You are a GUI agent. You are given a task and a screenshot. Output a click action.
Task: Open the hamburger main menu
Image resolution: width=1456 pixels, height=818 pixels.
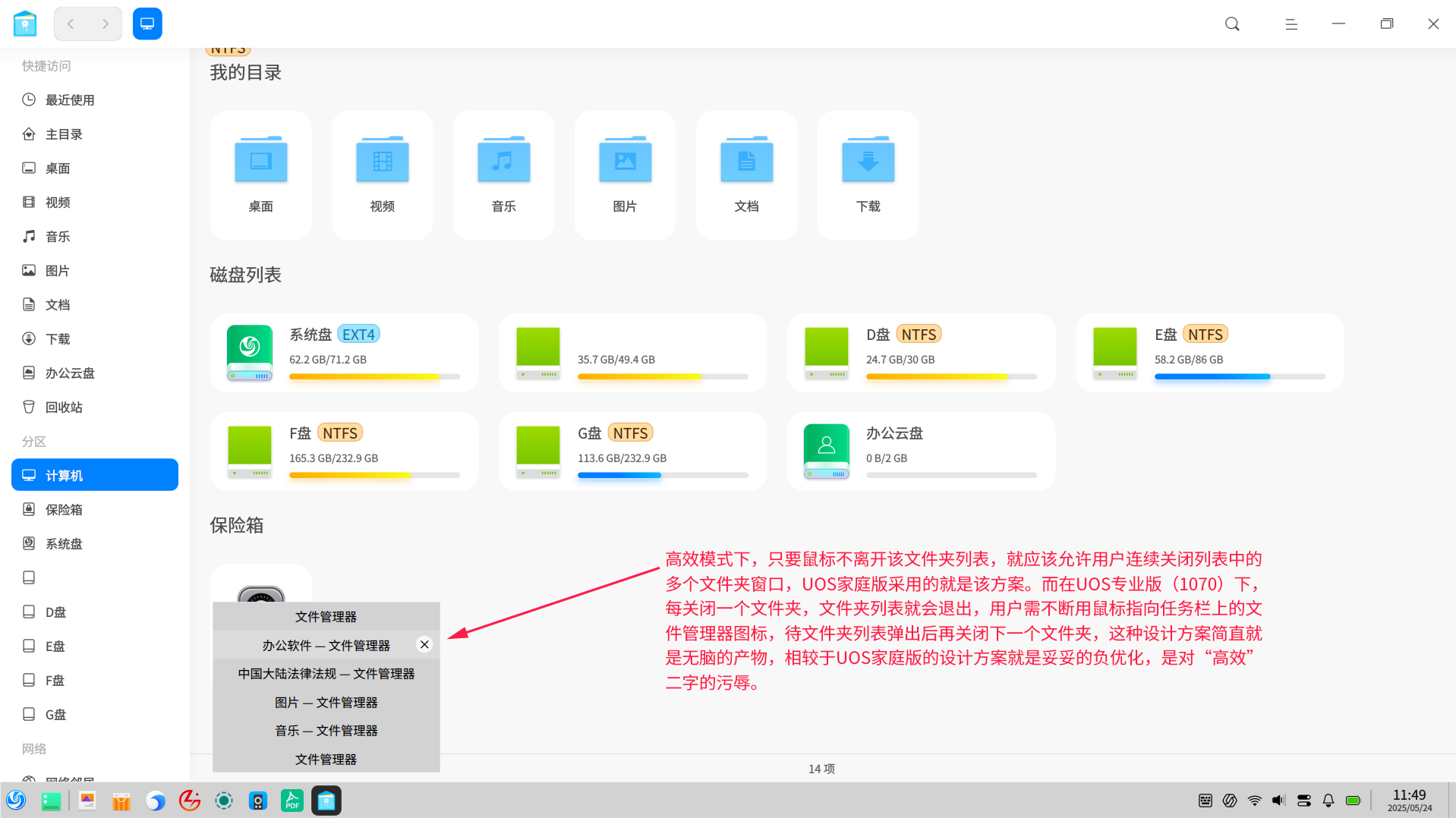pyautogui.click(x=1291, y=24)
